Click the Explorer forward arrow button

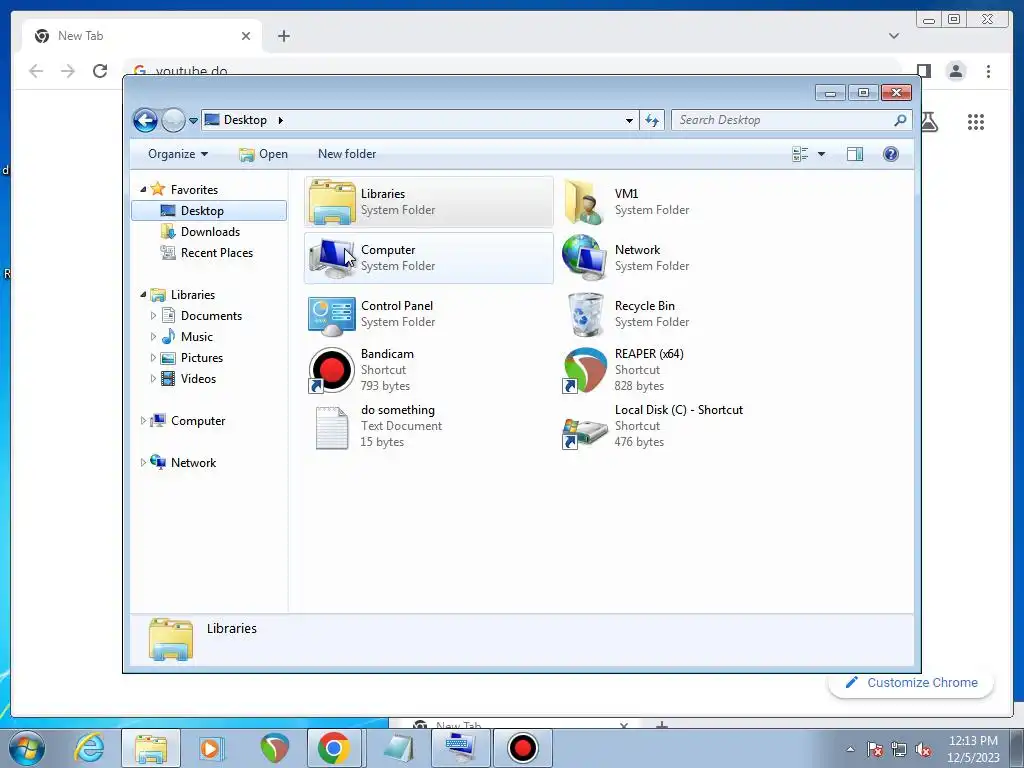coord(173,120)
